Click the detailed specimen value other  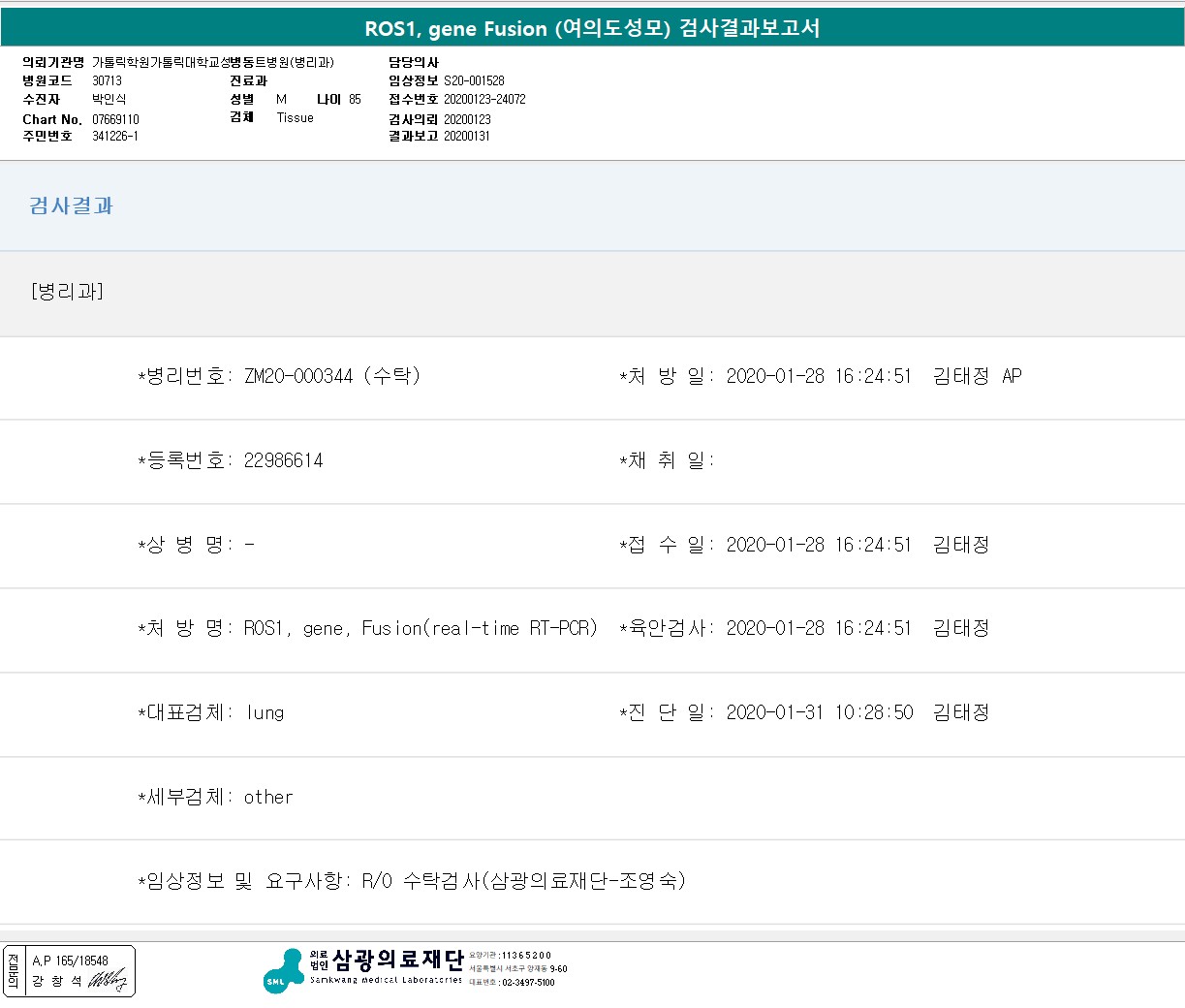(x=268, y=797)
